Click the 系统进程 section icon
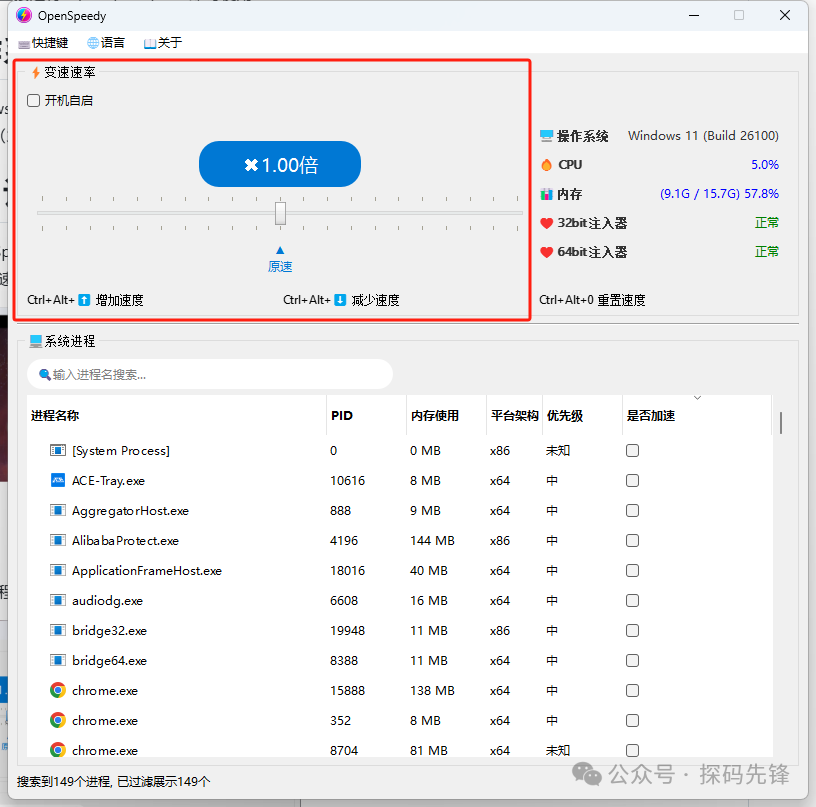This screenshot has height=807, width=816. coord(35,341)
